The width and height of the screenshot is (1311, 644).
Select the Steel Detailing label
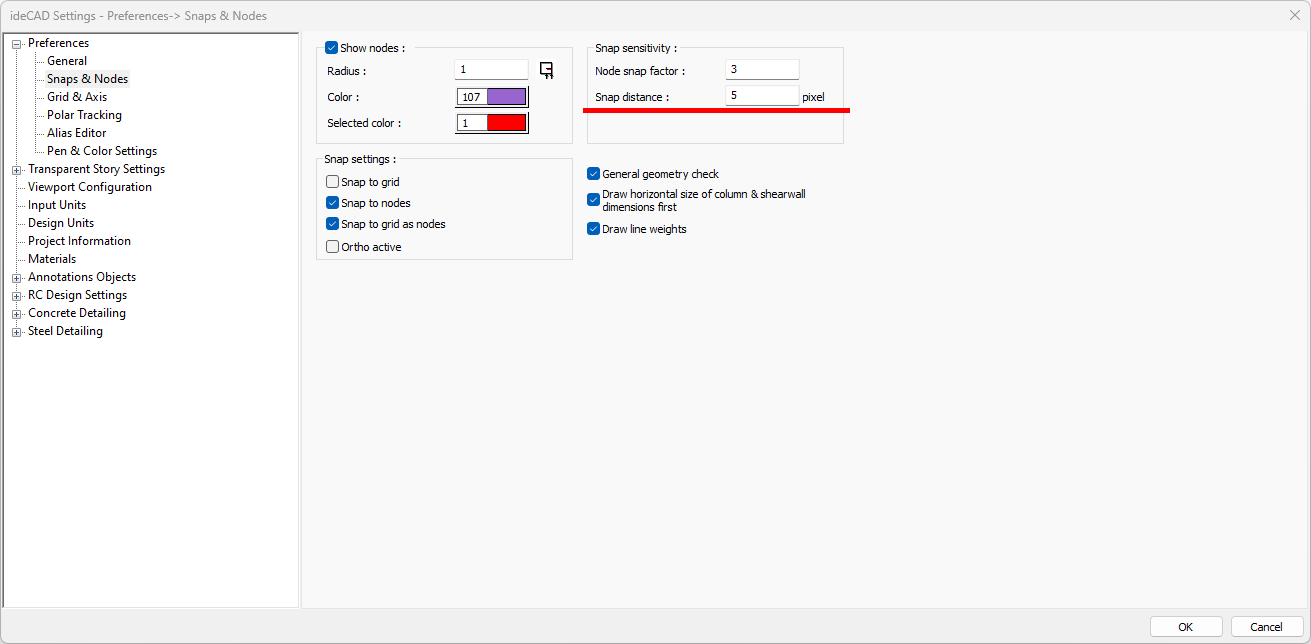(x=65, y=331)
